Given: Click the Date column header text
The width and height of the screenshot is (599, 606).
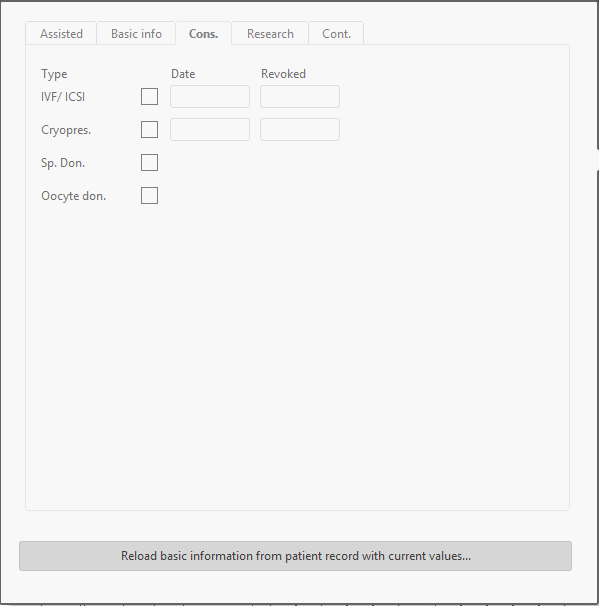Looking at the screenshot, I should pyautogui.click(x=183, y=74).
